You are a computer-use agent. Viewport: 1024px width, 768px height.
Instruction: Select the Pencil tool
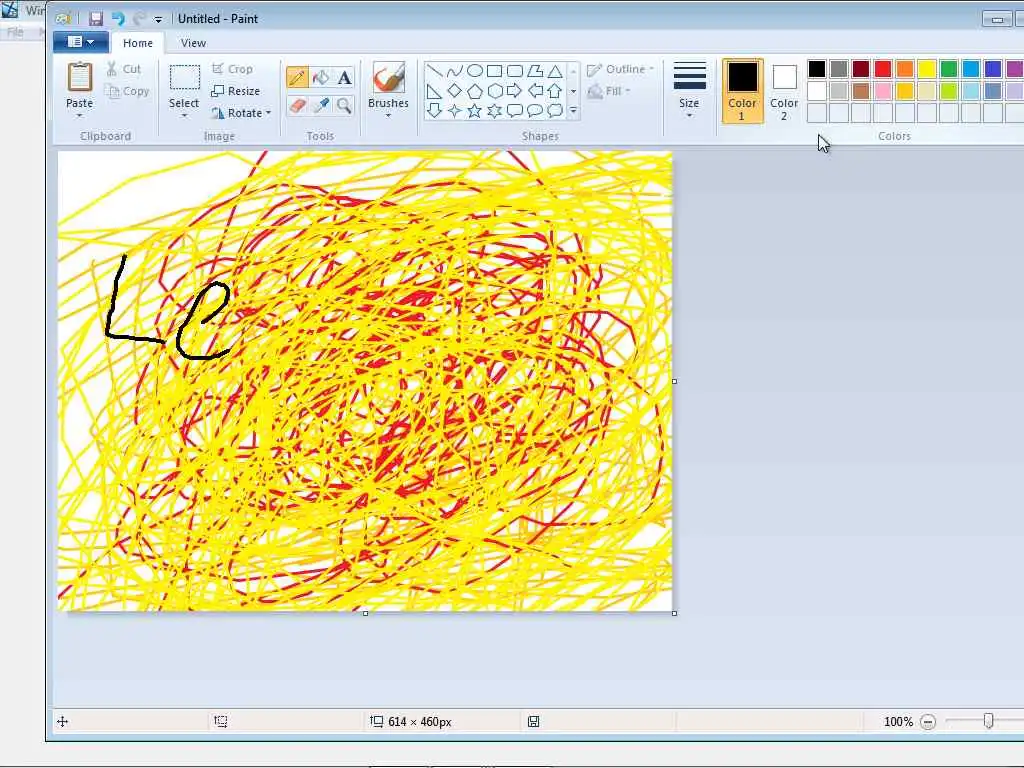click(x=297, y=78)
